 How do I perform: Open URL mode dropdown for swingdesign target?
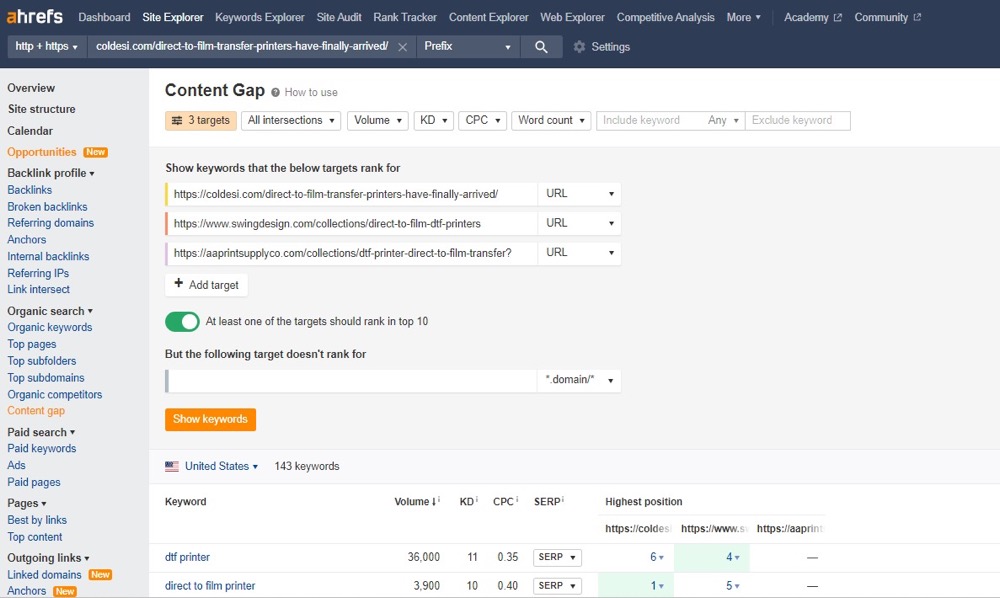click(x=579, y=223)
